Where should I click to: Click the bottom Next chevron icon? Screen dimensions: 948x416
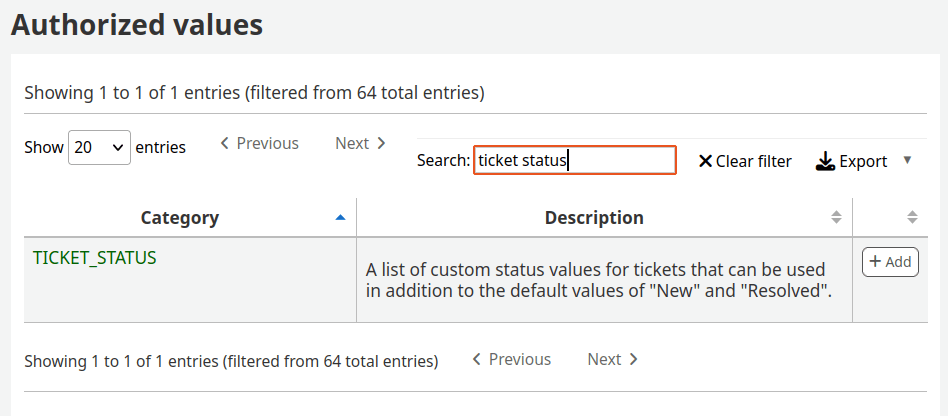pyautogui.click(x=633, y=359)
